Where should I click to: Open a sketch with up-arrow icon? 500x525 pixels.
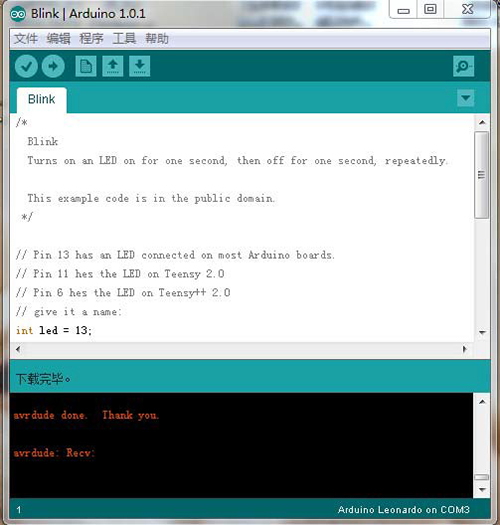(113, 66)
